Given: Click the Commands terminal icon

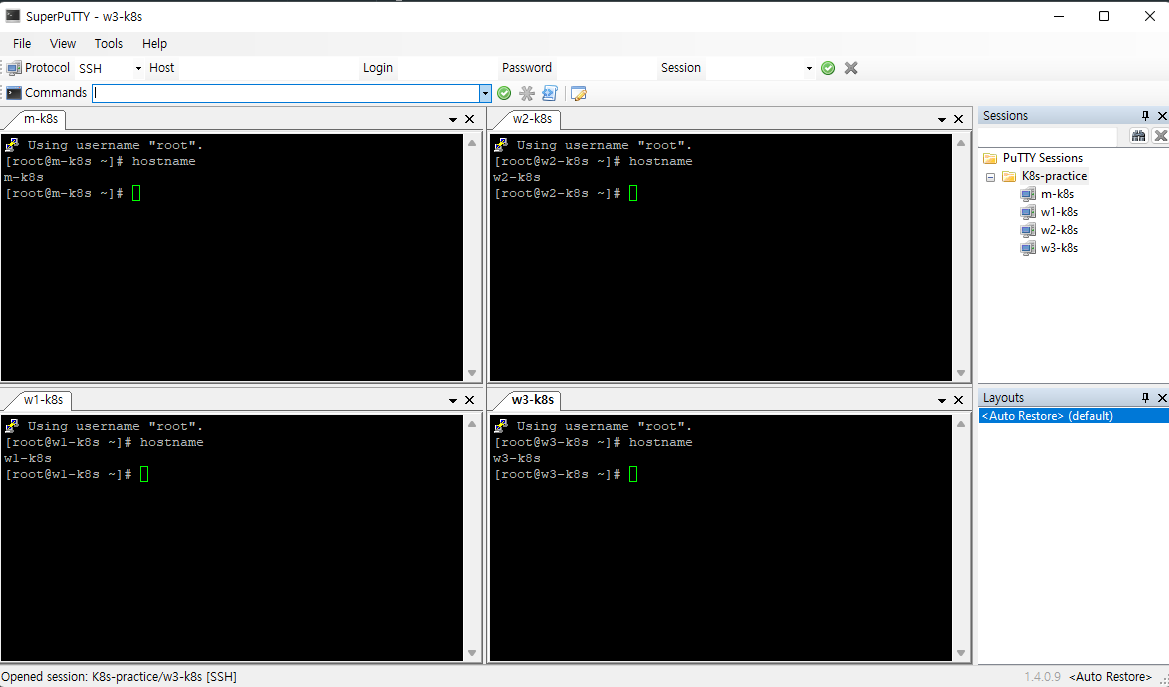Looking at the screenshot, I should click(x=14, y=92).
